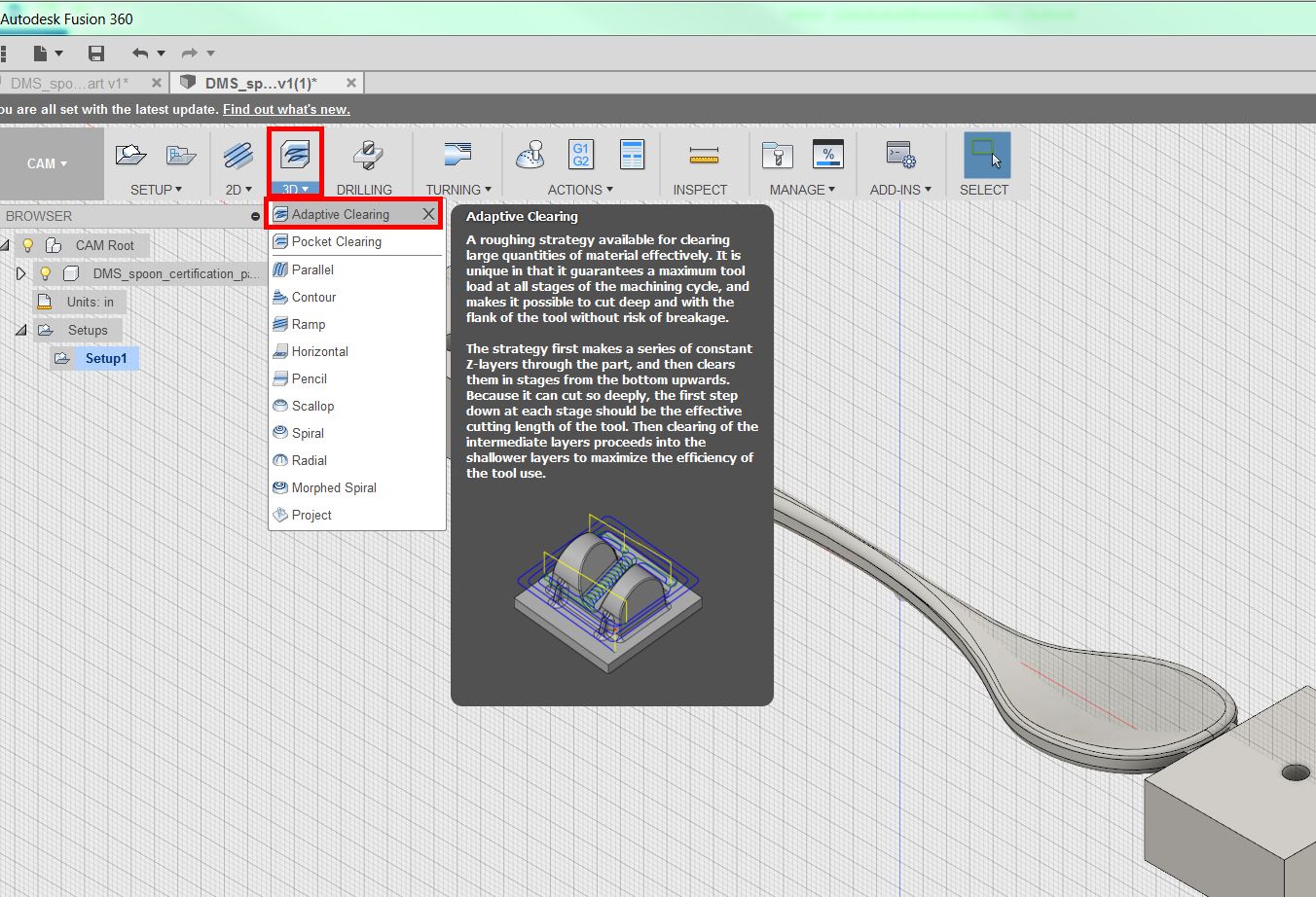Toggle DMS_spoon_certification lightbulb visibility
Image resolution: width=1316 pixels, height=897 pixels.
click(45, 273)
